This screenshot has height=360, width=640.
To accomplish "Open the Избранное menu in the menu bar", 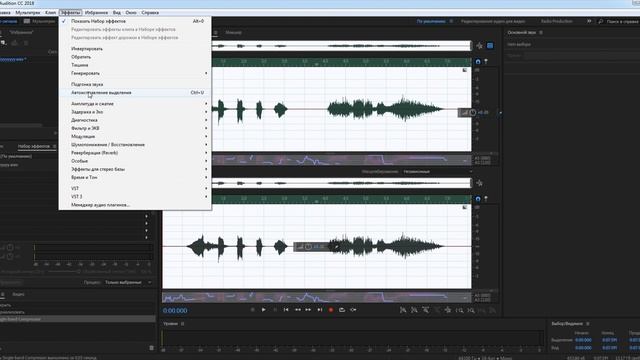I will (96, 13).
